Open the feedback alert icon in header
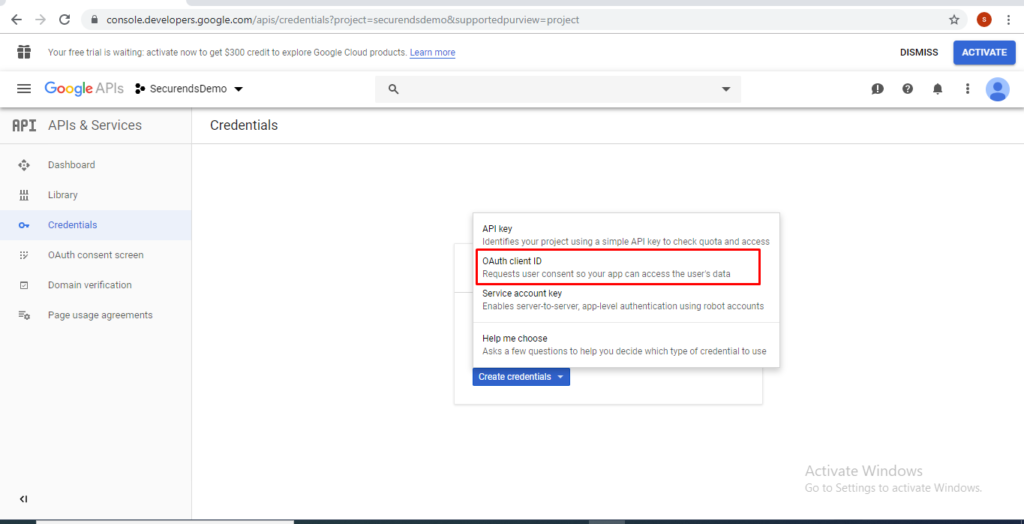Viewport: 1024px width, 524px height. point(877,89)
